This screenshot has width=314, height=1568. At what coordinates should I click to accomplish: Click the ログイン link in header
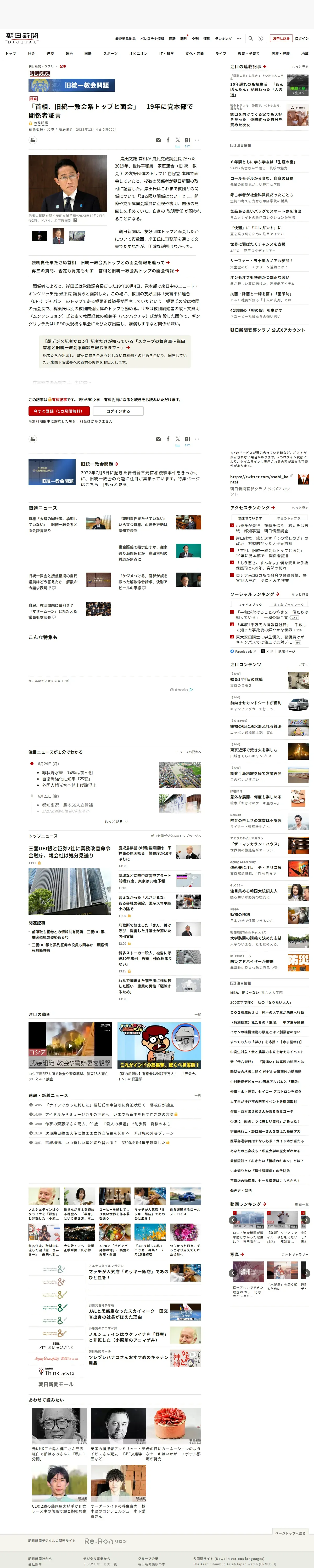point(302,38)
